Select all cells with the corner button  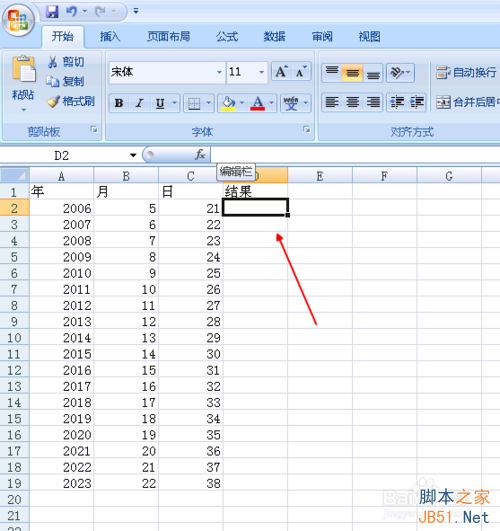15,175
